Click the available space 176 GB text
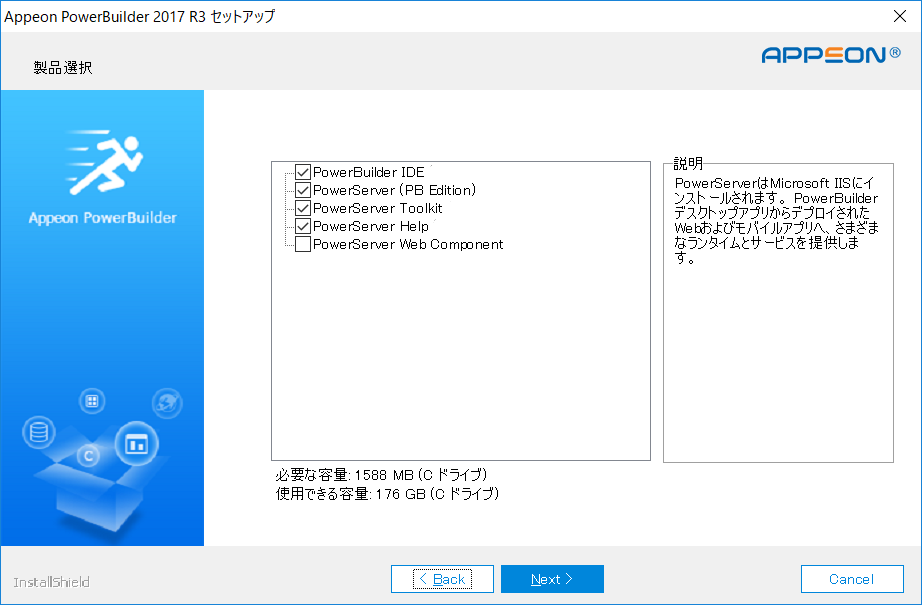The width and height of the screenshot is (922, 605). pos(387,494)
